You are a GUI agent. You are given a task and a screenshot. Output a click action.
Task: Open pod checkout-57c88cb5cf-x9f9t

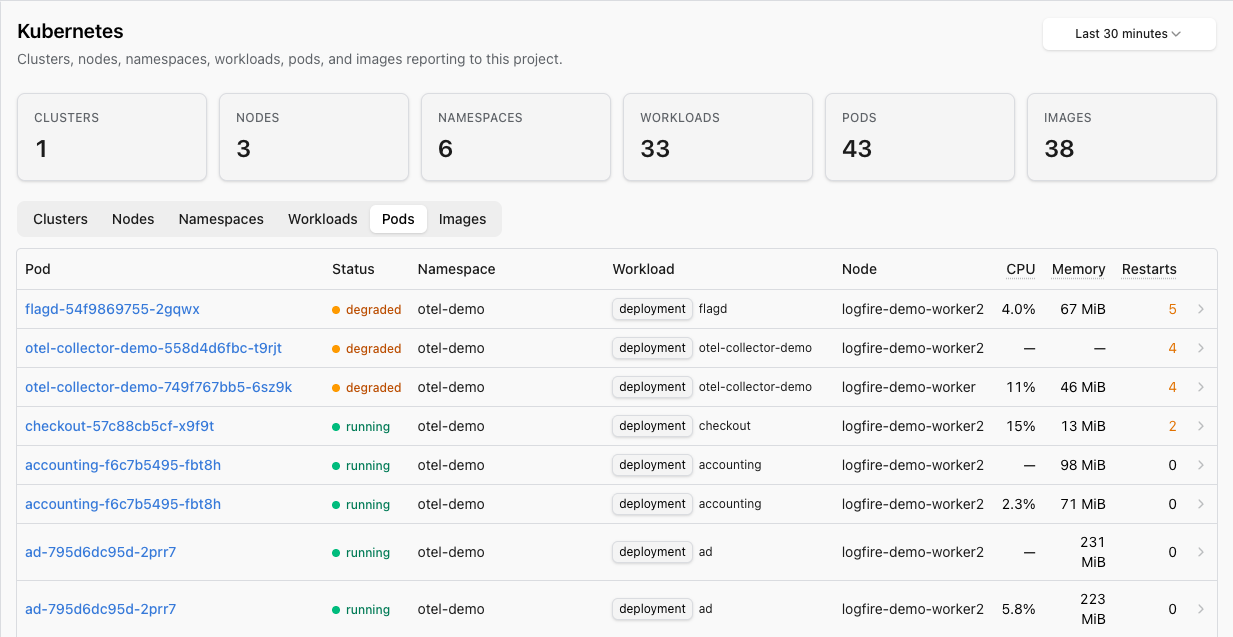pos(119,426)
